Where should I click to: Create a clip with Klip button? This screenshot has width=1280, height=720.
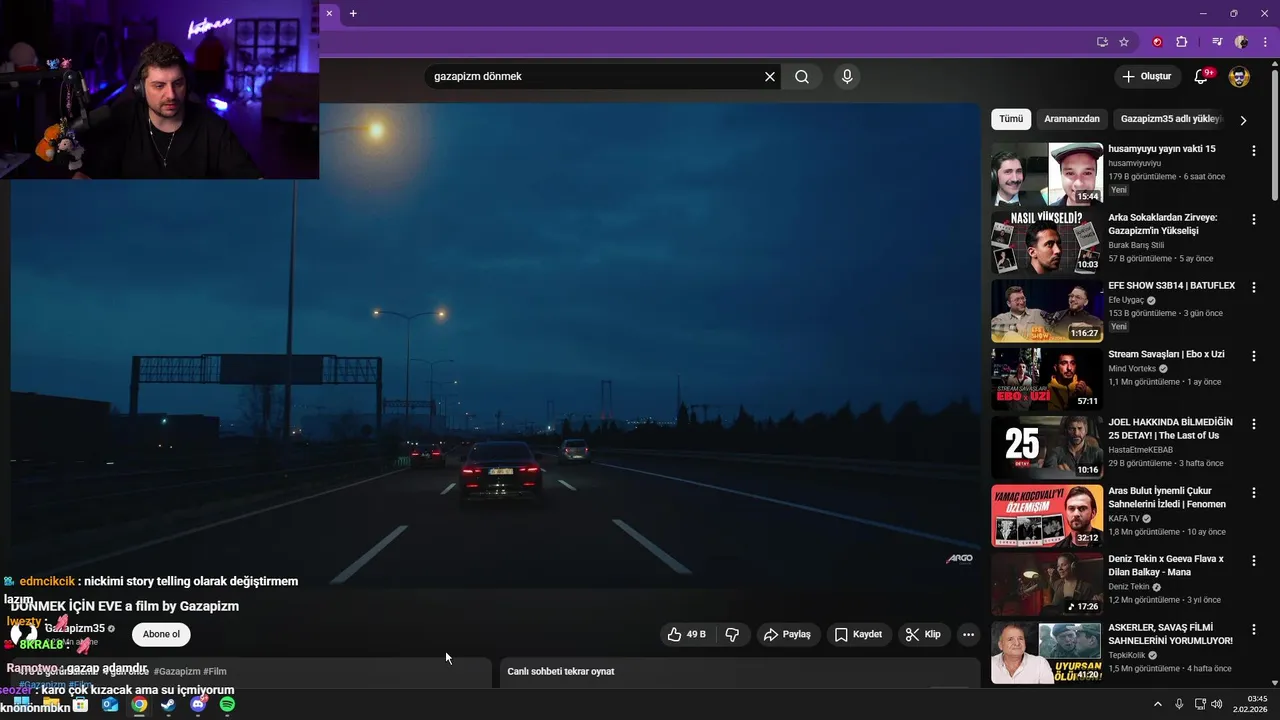tap(923, 634)
